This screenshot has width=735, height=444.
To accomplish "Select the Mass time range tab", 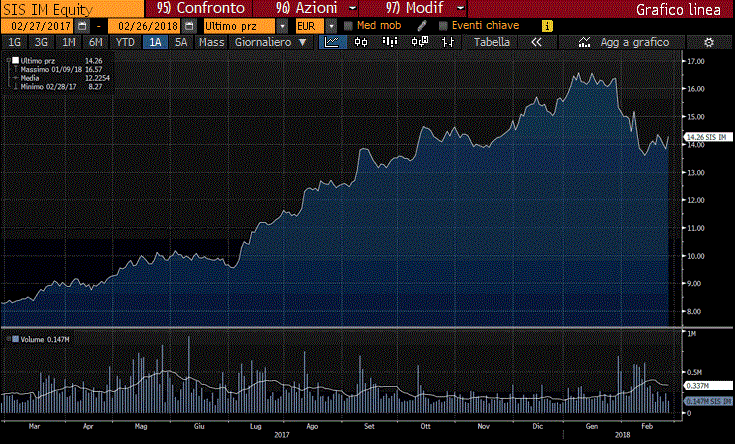I will [211, 42].
